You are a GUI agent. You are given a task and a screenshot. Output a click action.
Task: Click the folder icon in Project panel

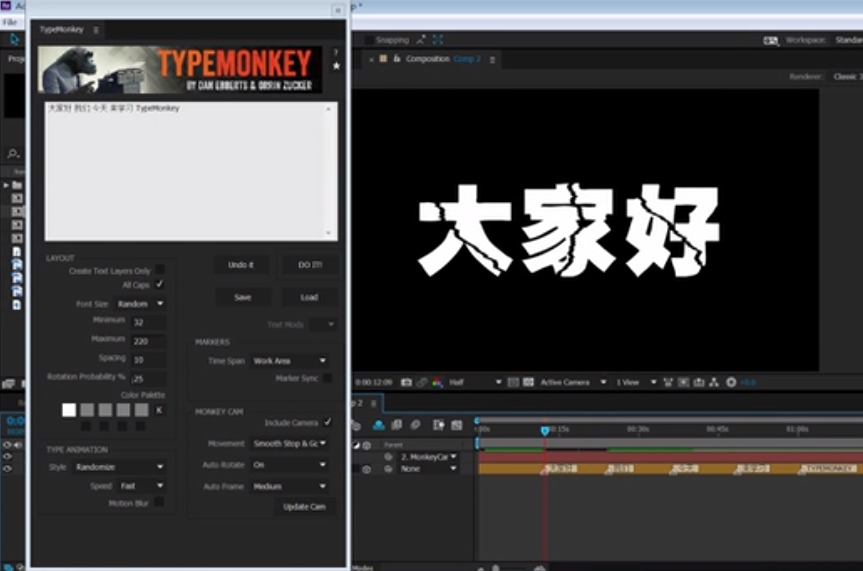(17, 185)
